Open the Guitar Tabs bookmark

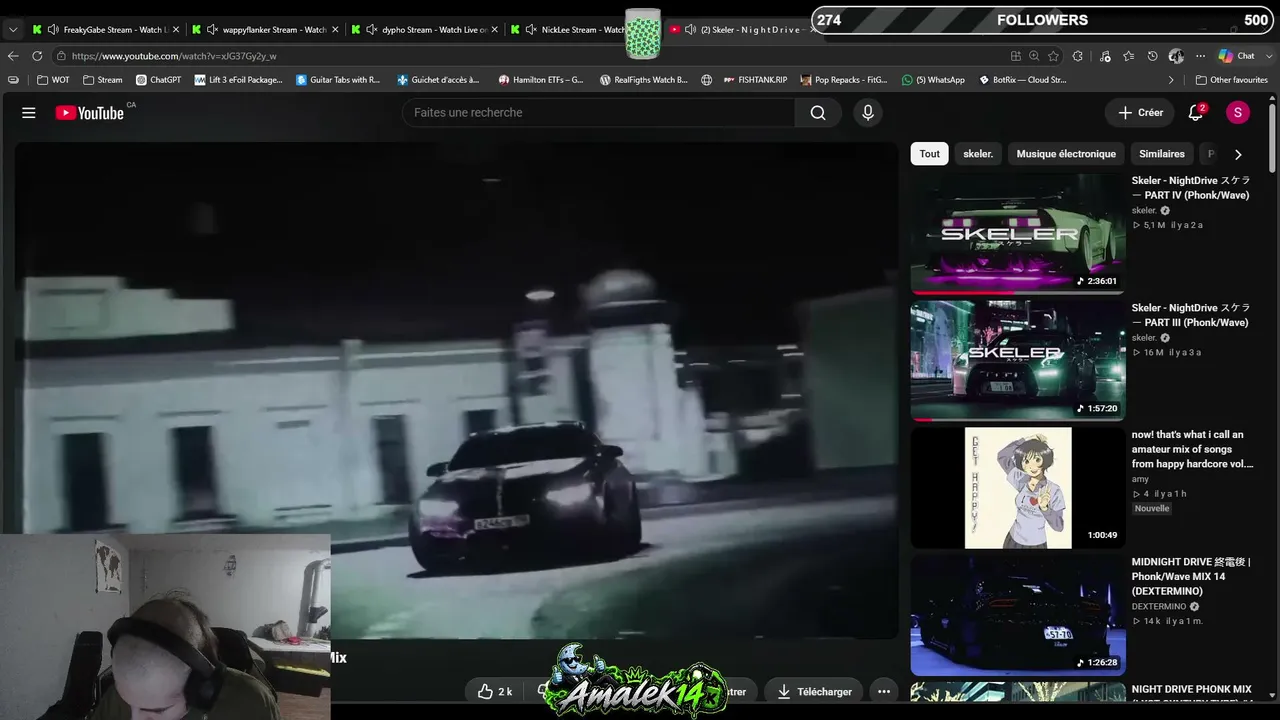[x=338, y=80]
